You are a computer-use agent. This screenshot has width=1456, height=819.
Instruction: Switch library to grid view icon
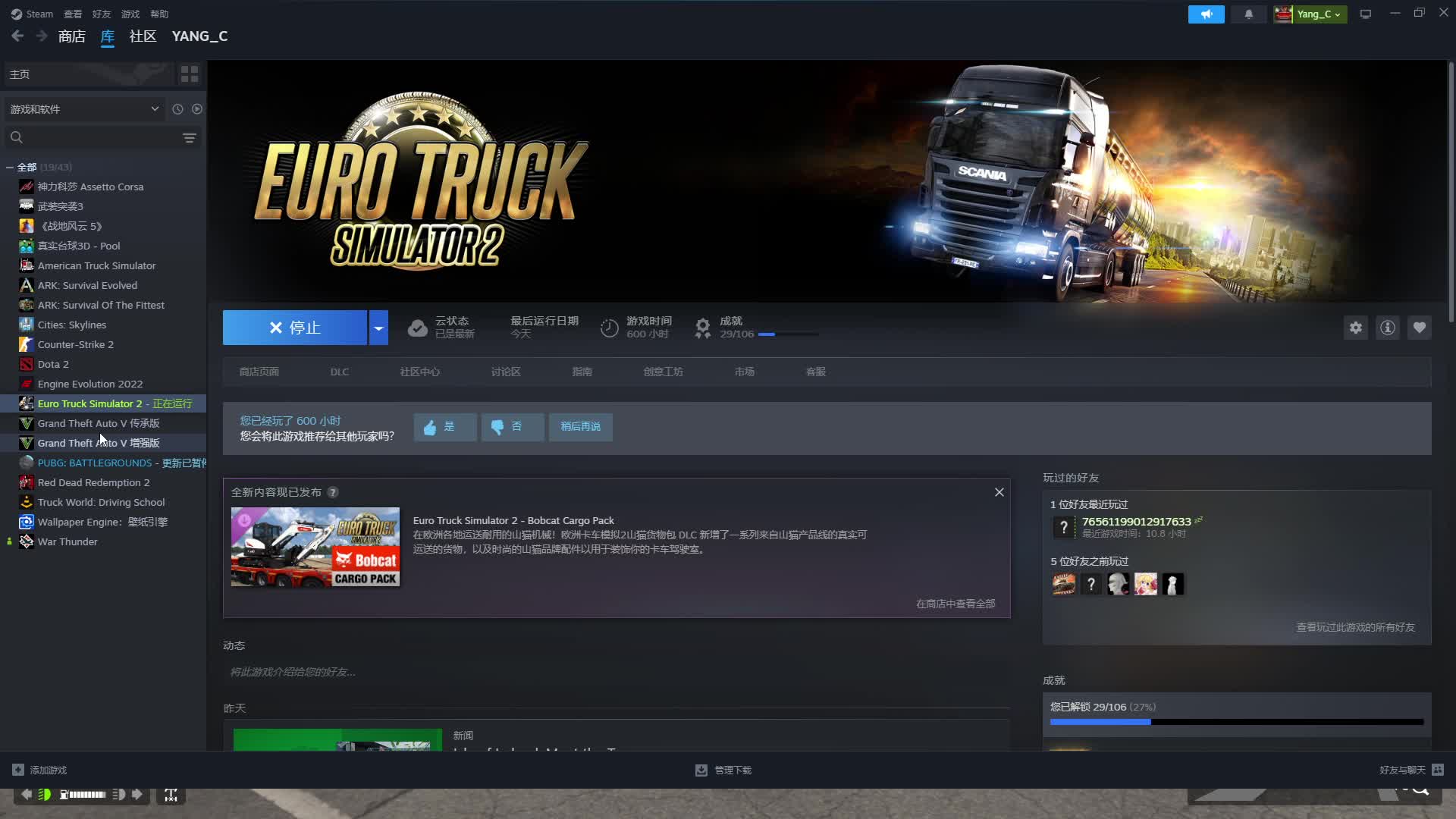[190, 74]
